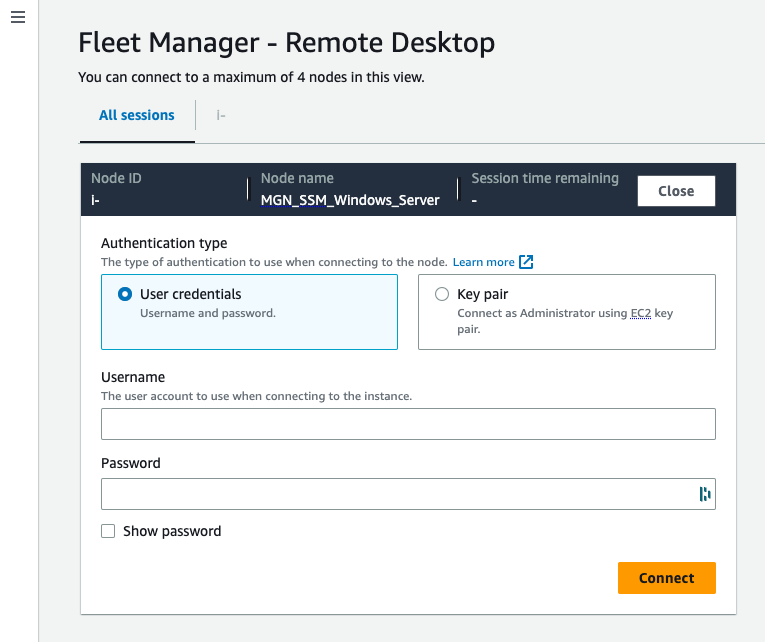Click the password manager icon in Password field

[705, 494]
